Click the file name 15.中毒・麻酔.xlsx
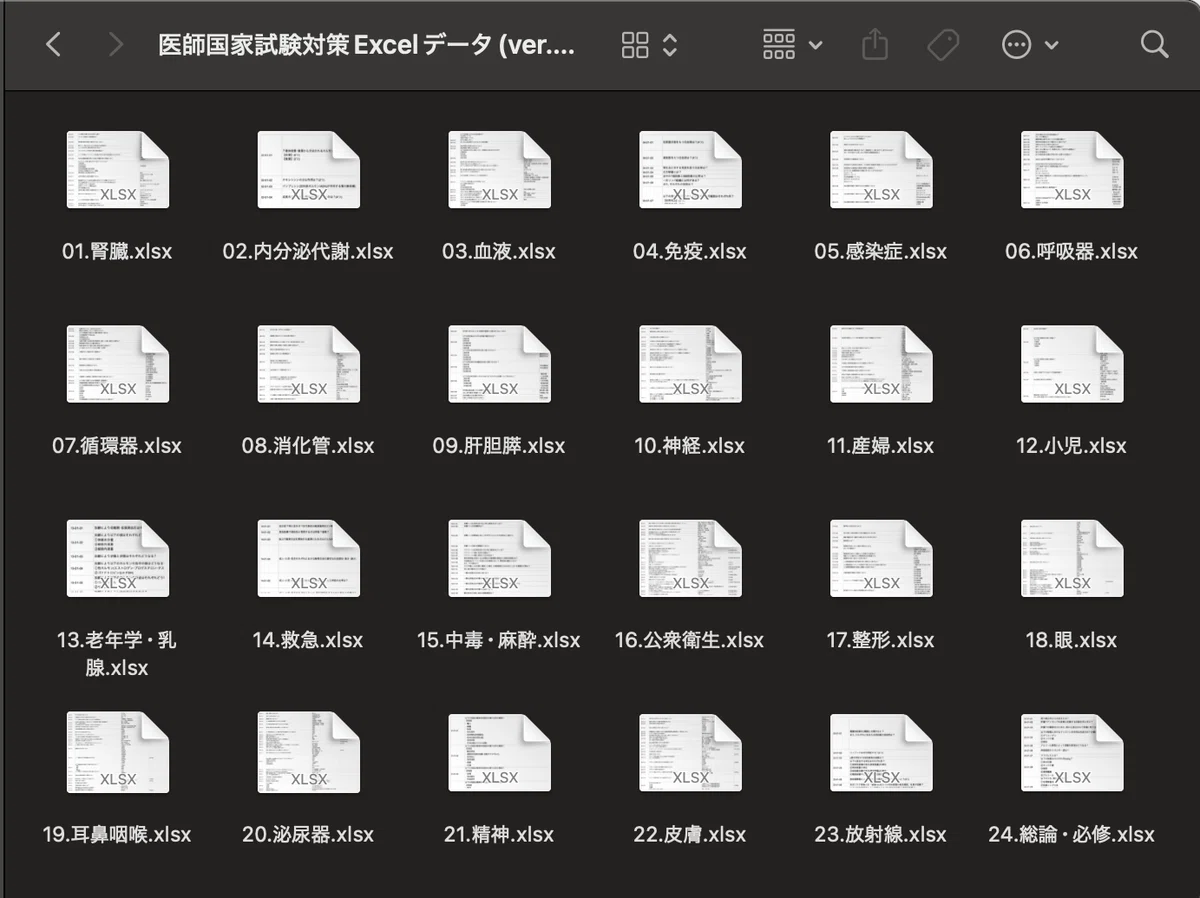 (499, 640)
